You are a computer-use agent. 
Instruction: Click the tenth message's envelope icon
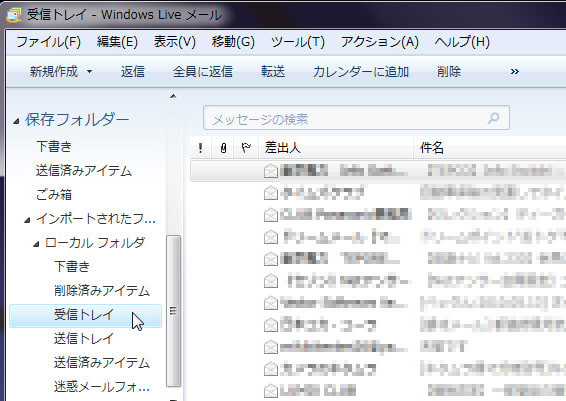click(x=271, y=369)
